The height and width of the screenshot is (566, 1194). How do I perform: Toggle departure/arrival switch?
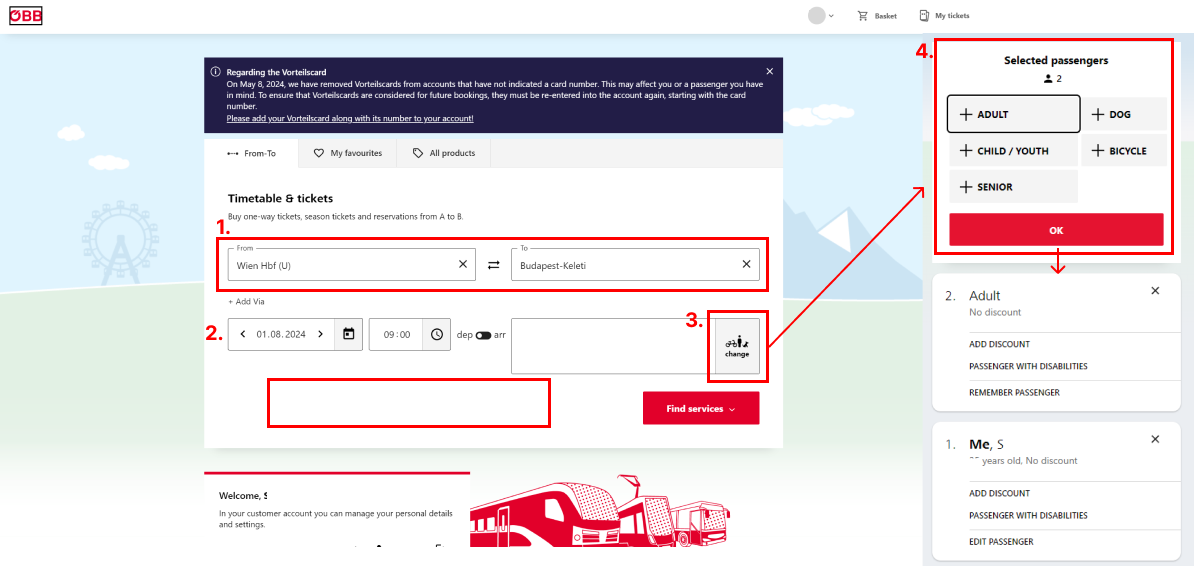tap(483, 334)
